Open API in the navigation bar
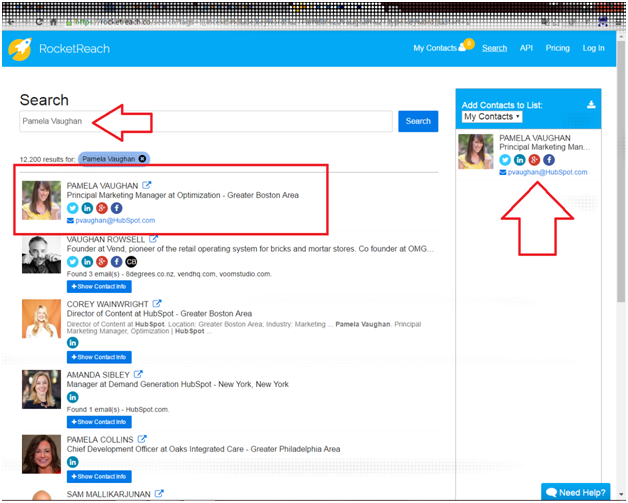The image size is (628, 503). pos(526,48)
